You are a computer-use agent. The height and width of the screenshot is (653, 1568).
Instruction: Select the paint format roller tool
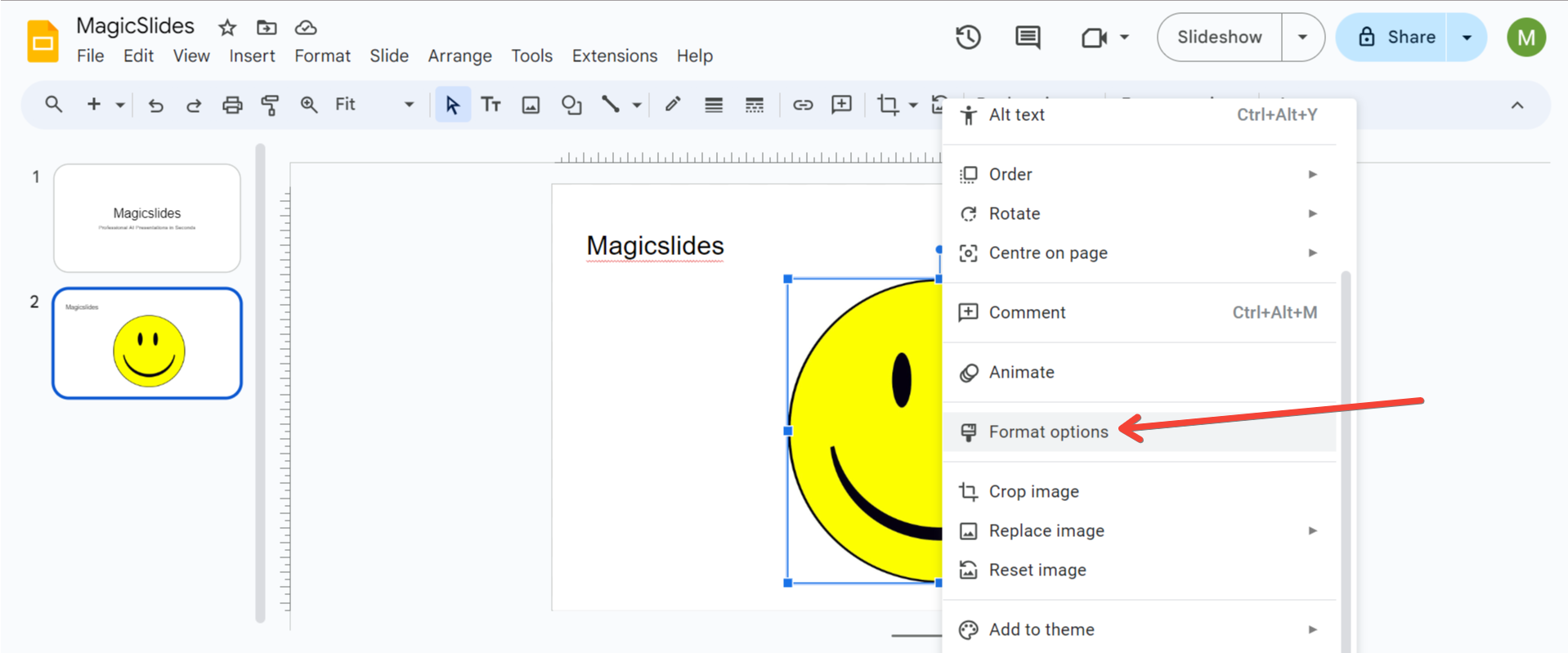pyautogui.click(x=270, y=105)
